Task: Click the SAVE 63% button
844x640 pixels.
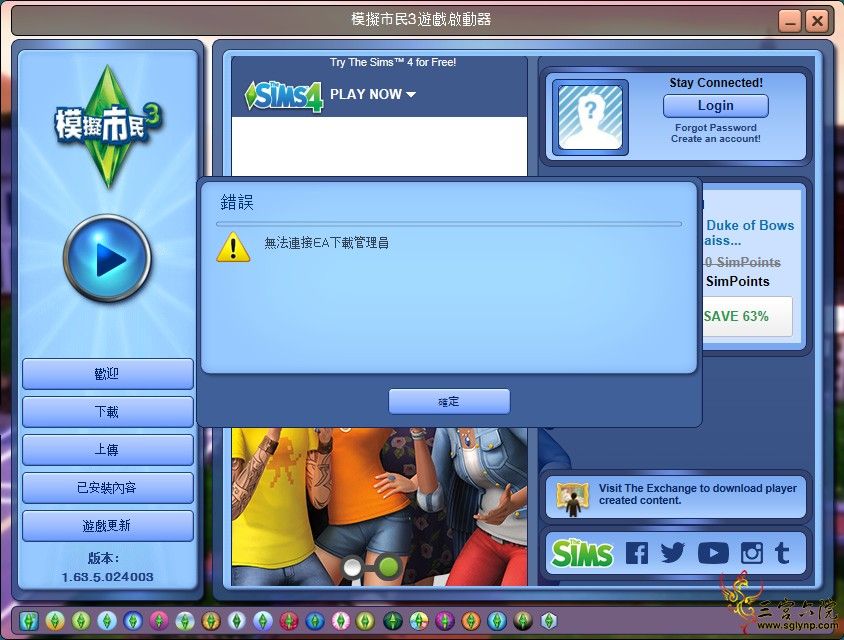Action: pos(747,317)
